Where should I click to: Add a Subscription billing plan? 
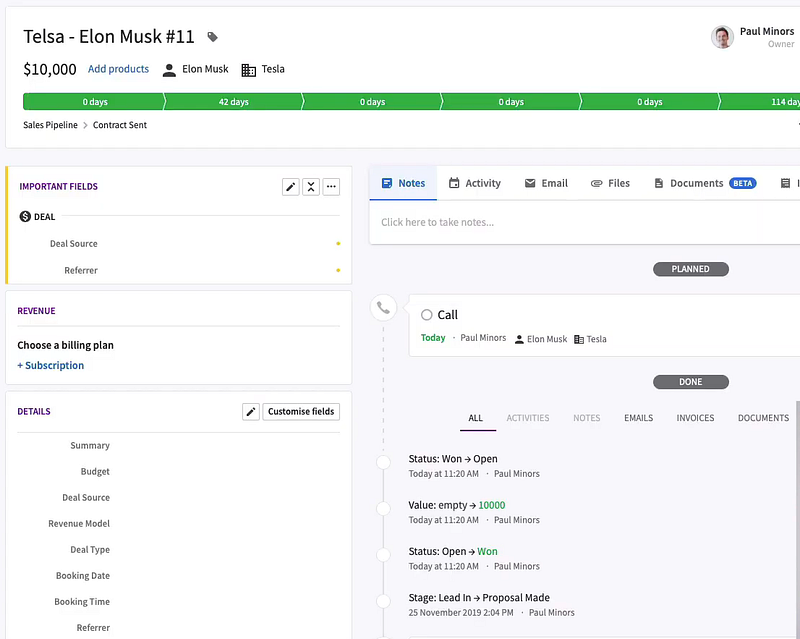51,365
